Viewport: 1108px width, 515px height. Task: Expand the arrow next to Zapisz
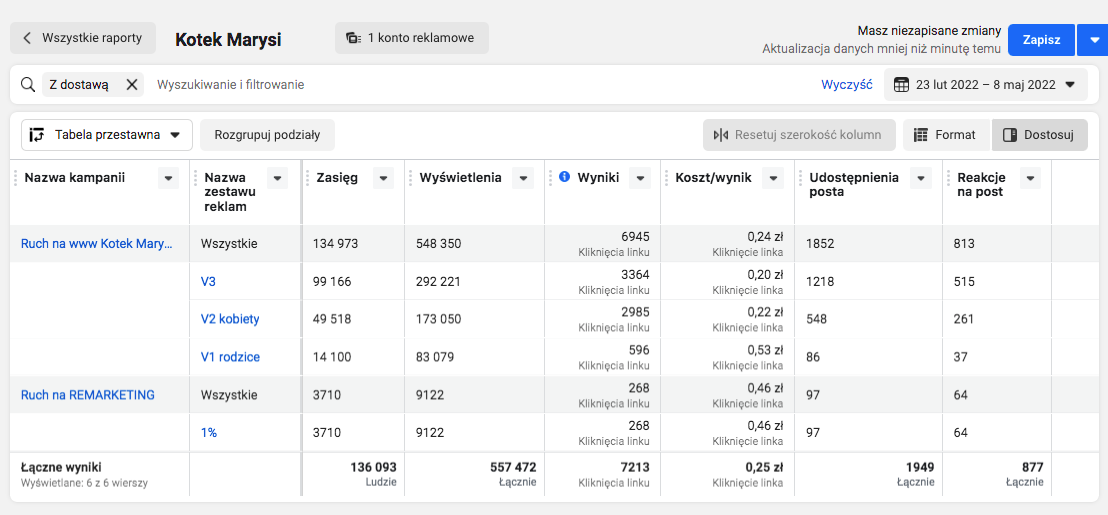(x=1092, y=40)
